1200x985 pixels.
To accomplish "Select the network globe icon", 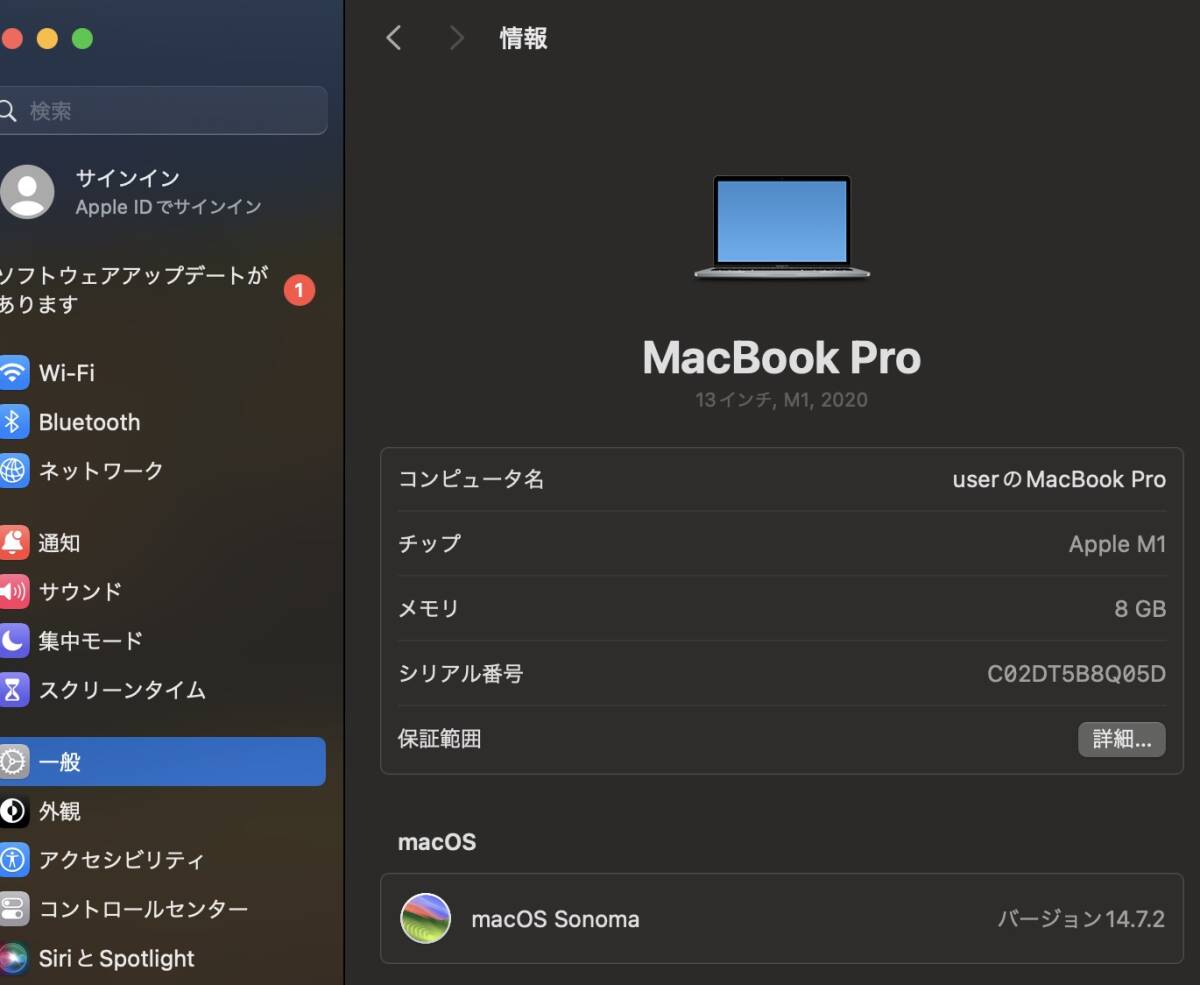I will pyautogui.click(x=13, y=470).
